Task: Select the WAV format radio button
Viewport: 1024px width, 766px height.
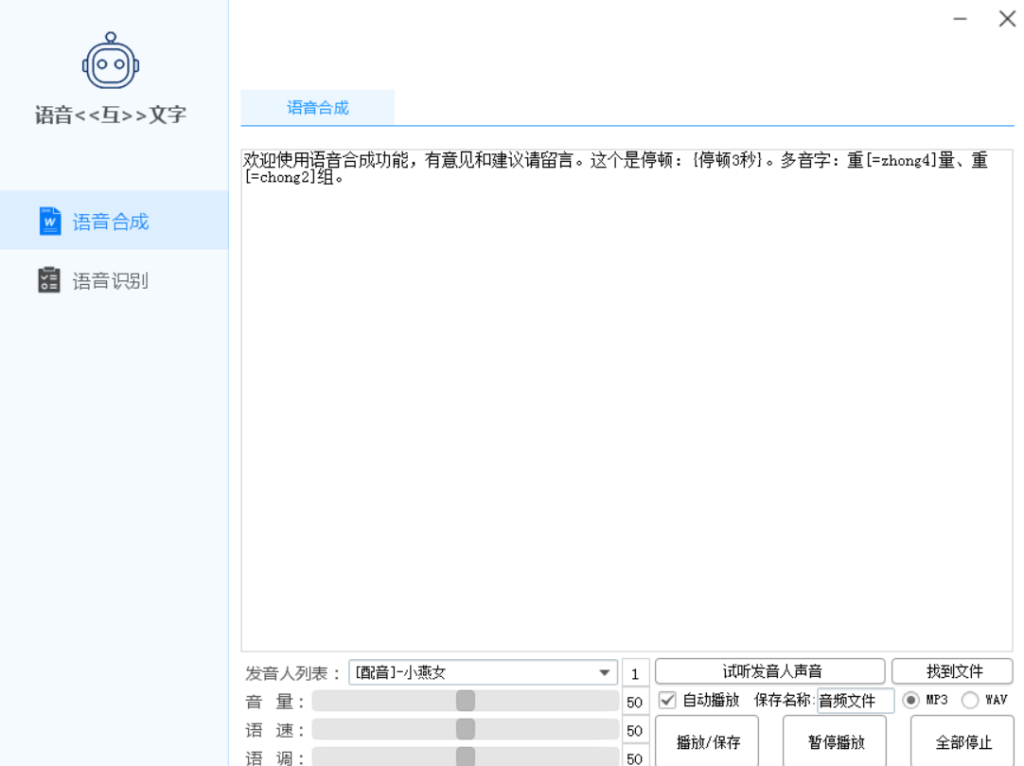Action: point(970,700)
